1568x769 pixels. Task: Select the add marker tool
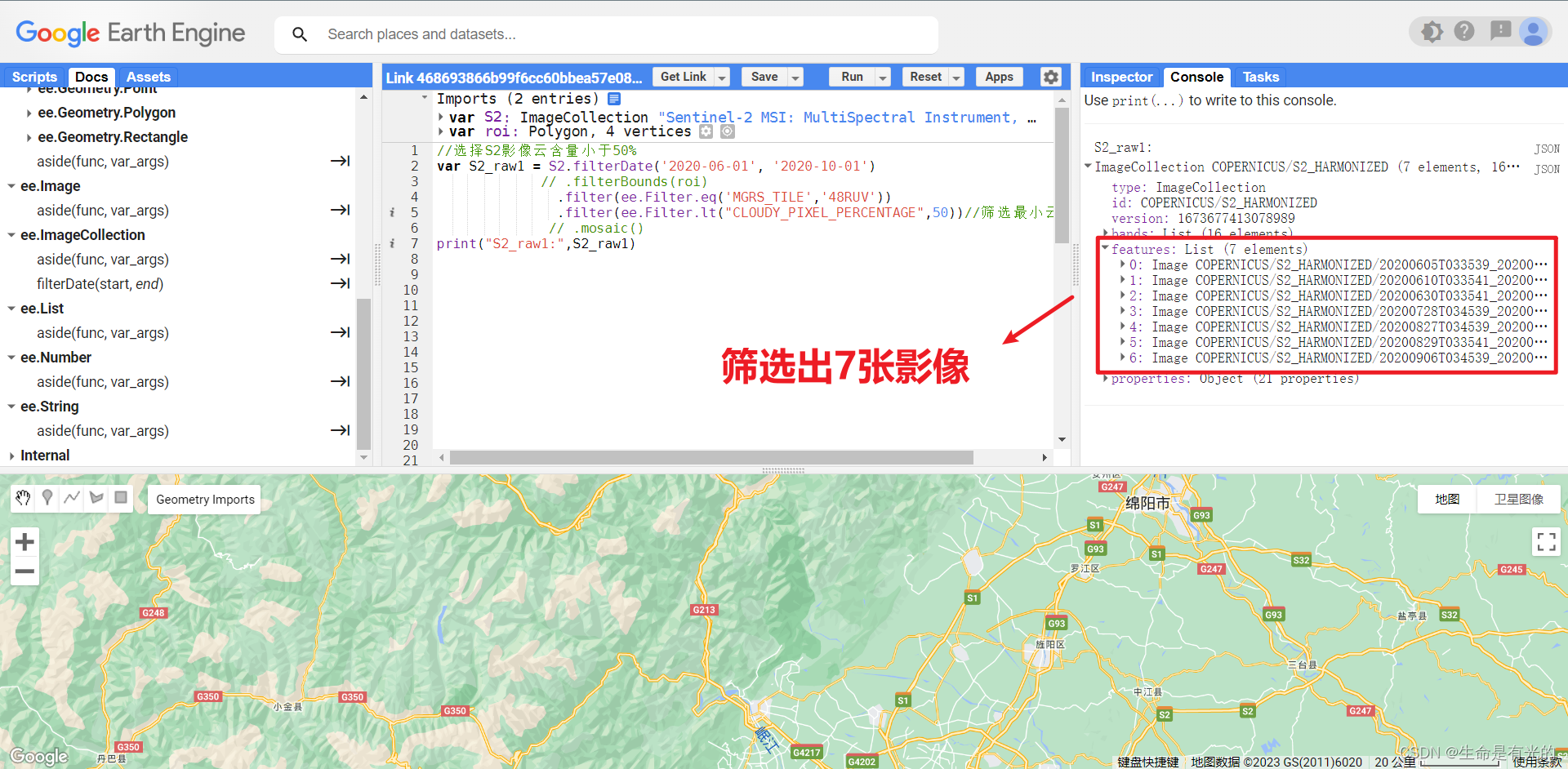[47, 498]
